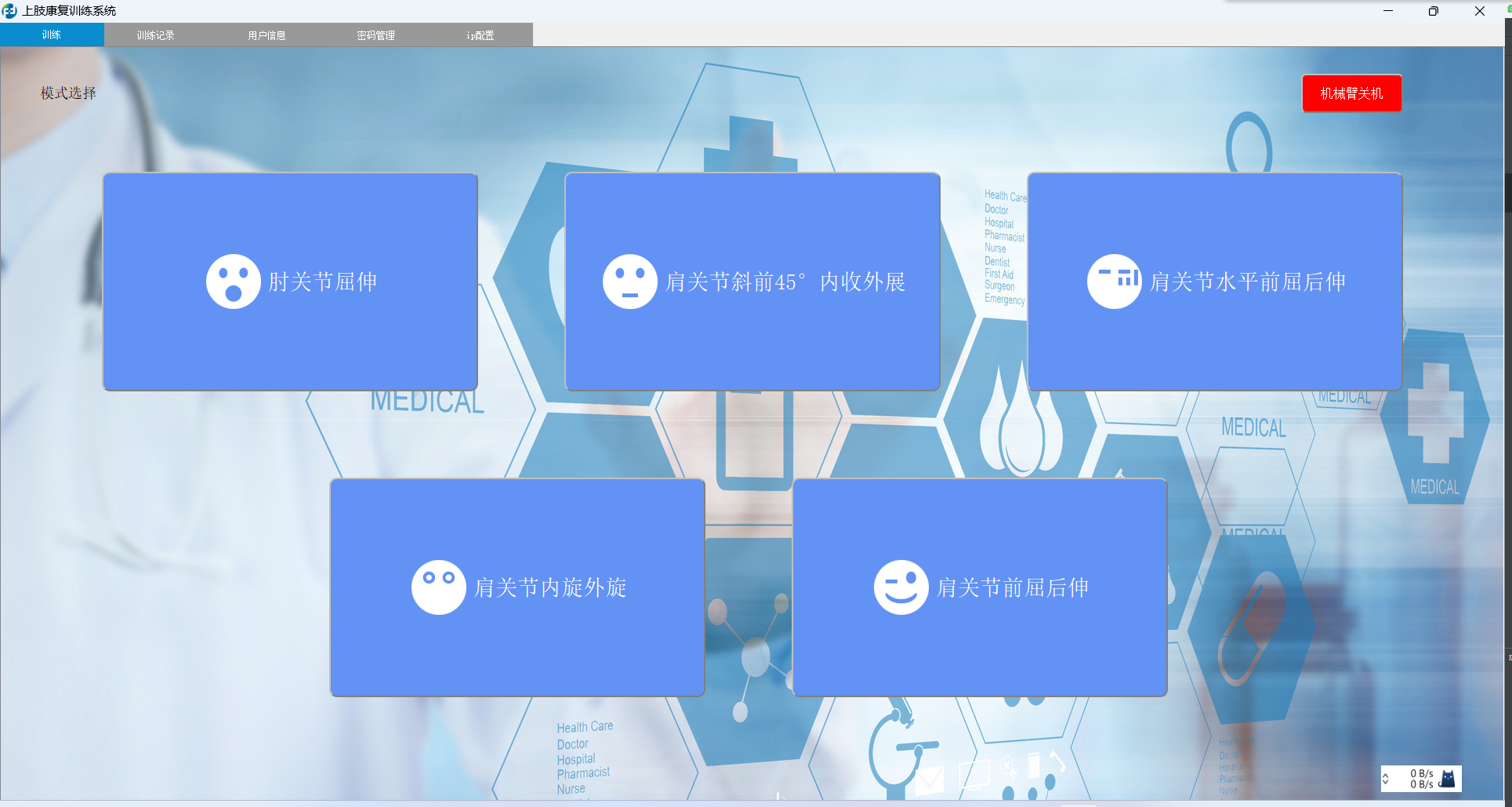The width and height of the screenshot is (1512, 807).
Task: Click the winking smiley icon beside 肩关节前屈后伸
Action: [x=901, y=587]
